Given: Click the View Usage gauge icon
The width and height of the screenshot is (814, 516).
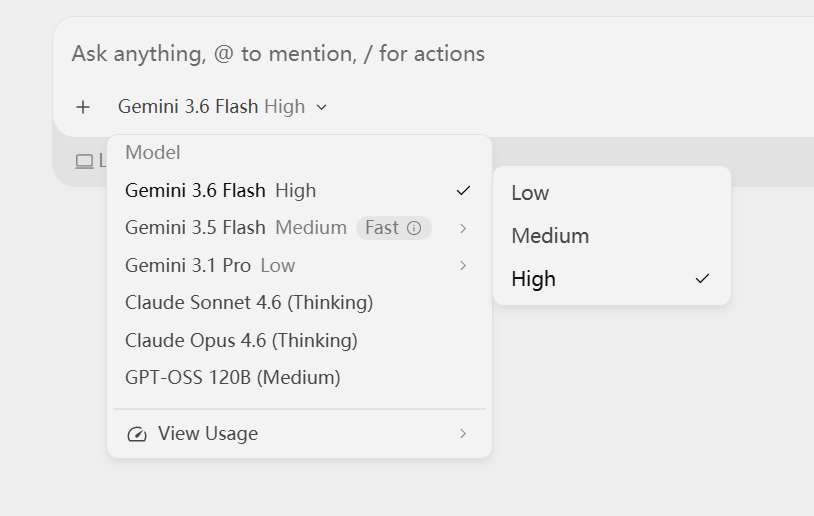Looking at the screenshot, I should click(x=137, y=434).
